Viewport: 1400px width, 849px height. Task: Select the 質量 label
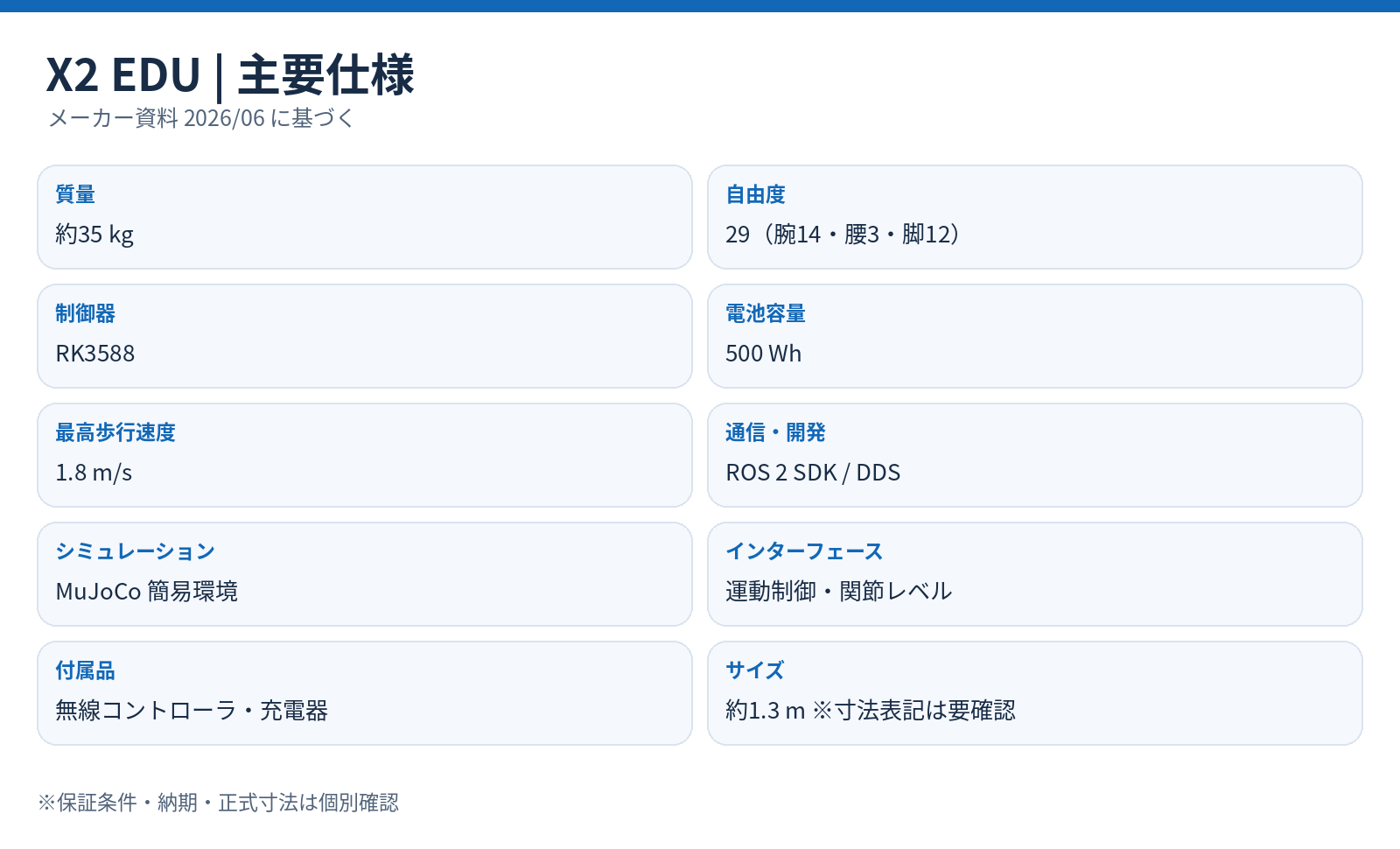click(75, 194)
